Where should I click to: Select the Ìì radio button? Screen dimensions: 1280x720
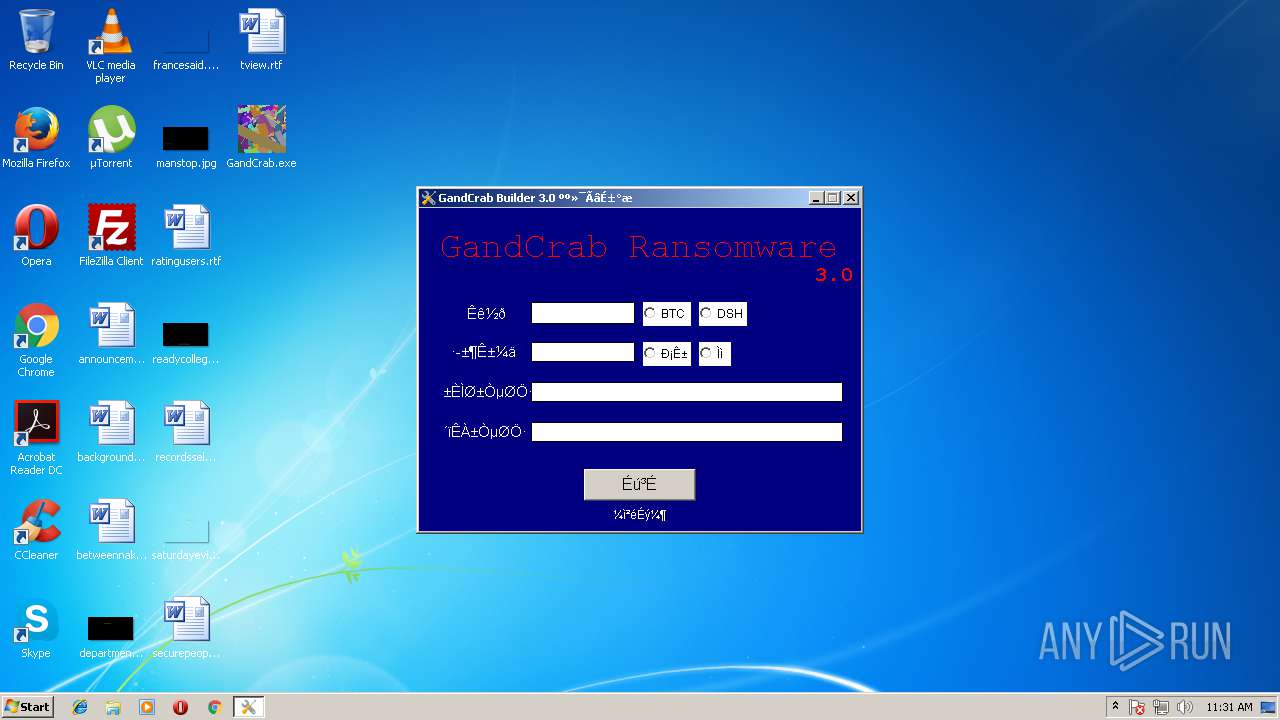pos(706,353)
